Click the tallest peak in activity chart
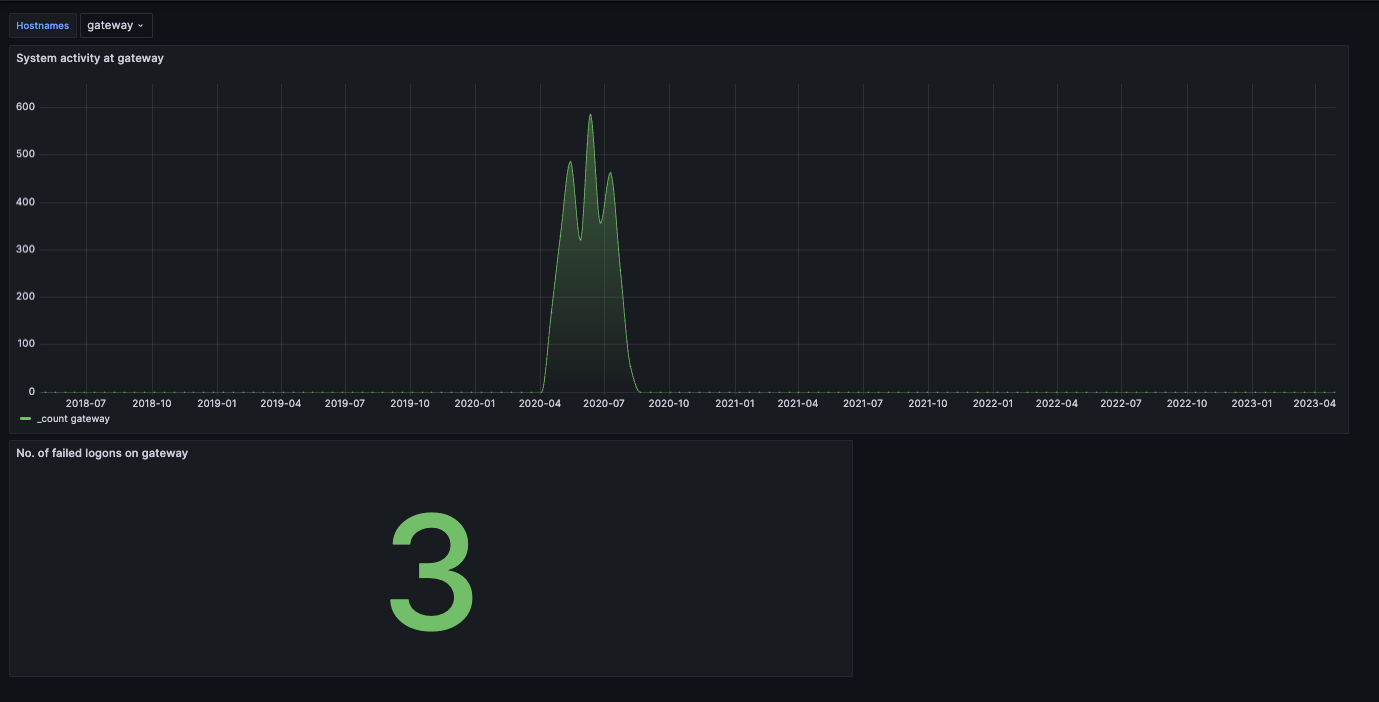The image size is (1379, 702). (x=590, y=115)
